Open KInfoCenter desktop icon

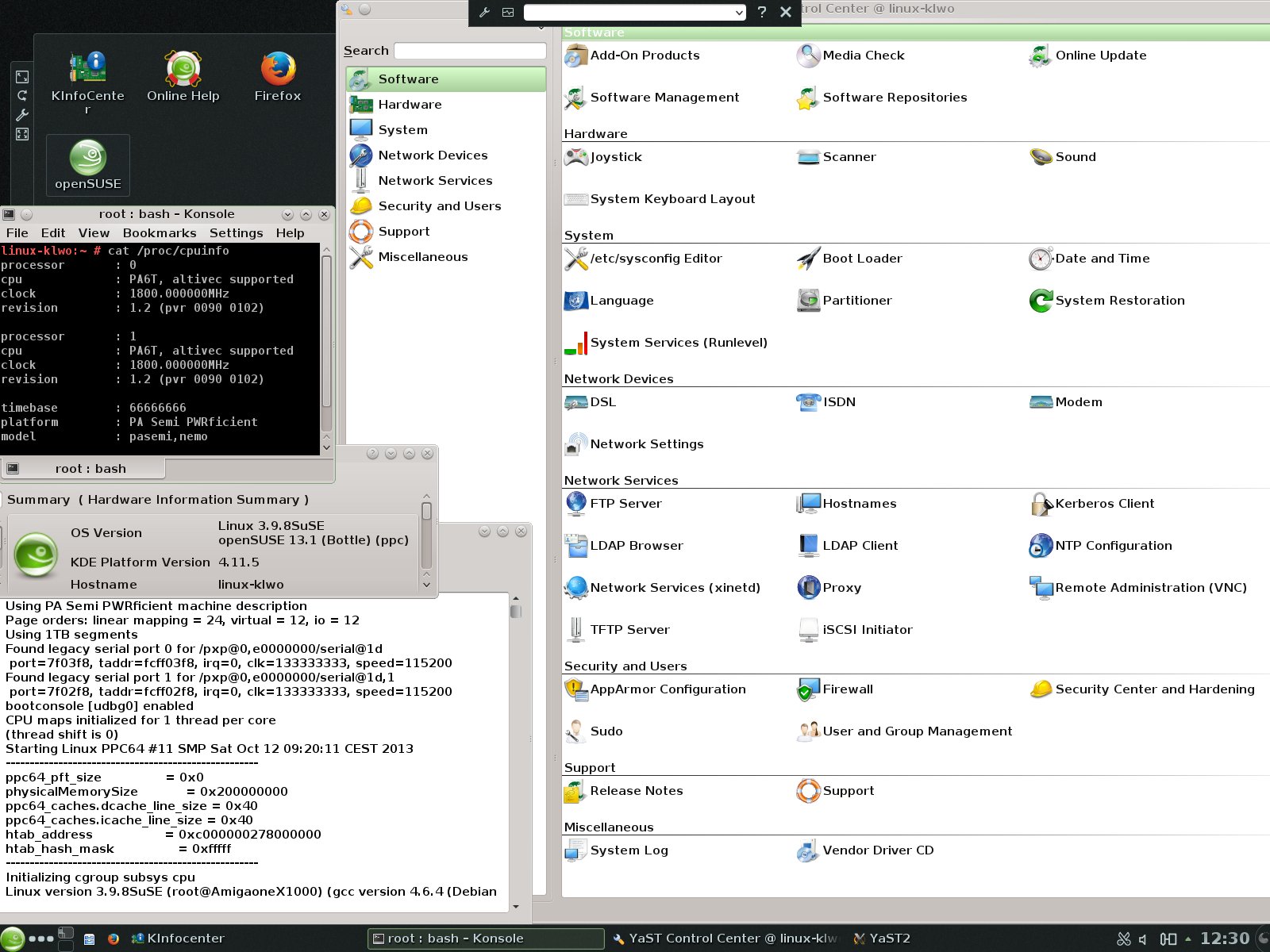[x=87, y=83]
